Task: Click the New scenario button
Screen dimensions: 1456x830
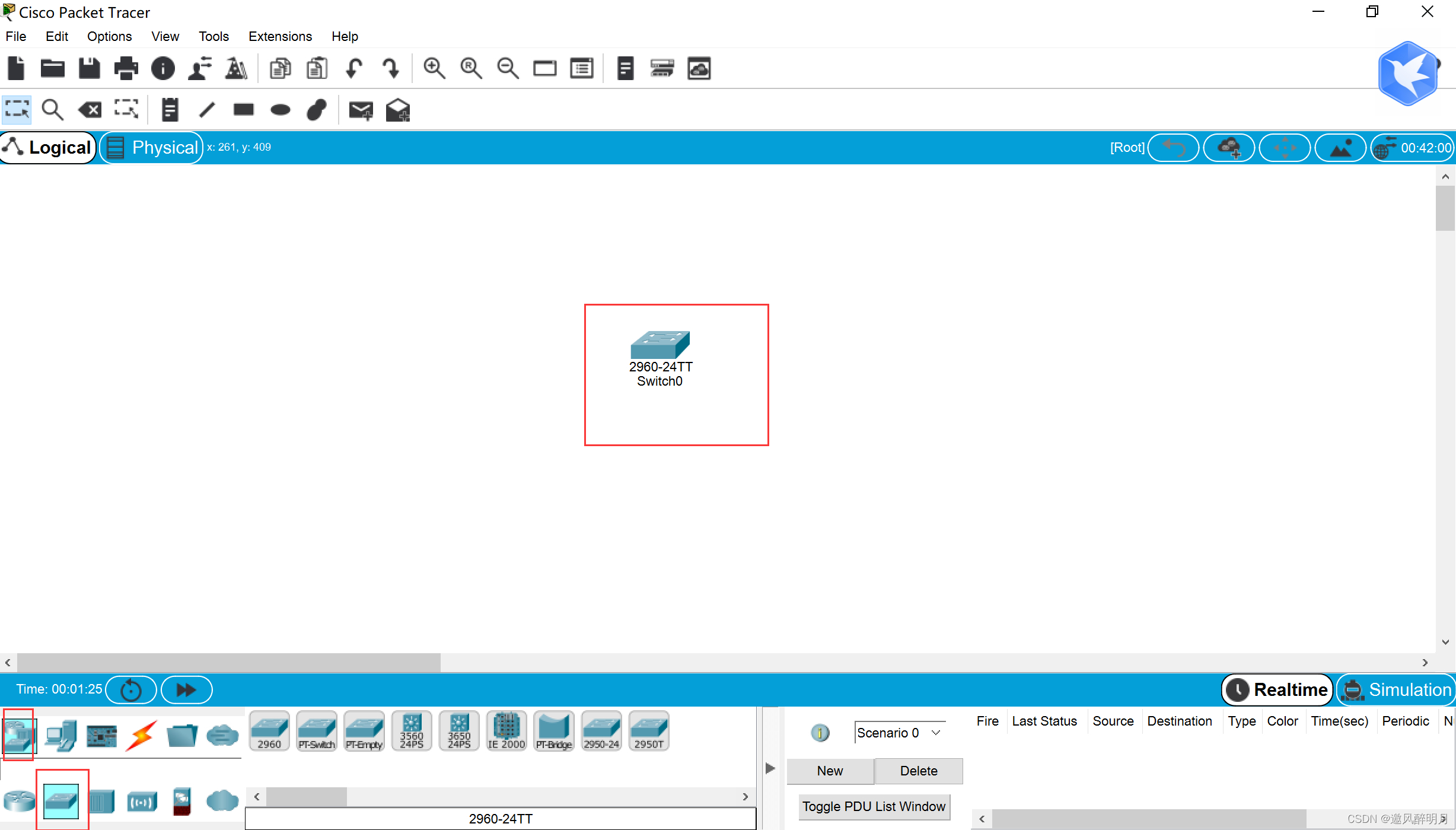Action: tap(830, 770)
